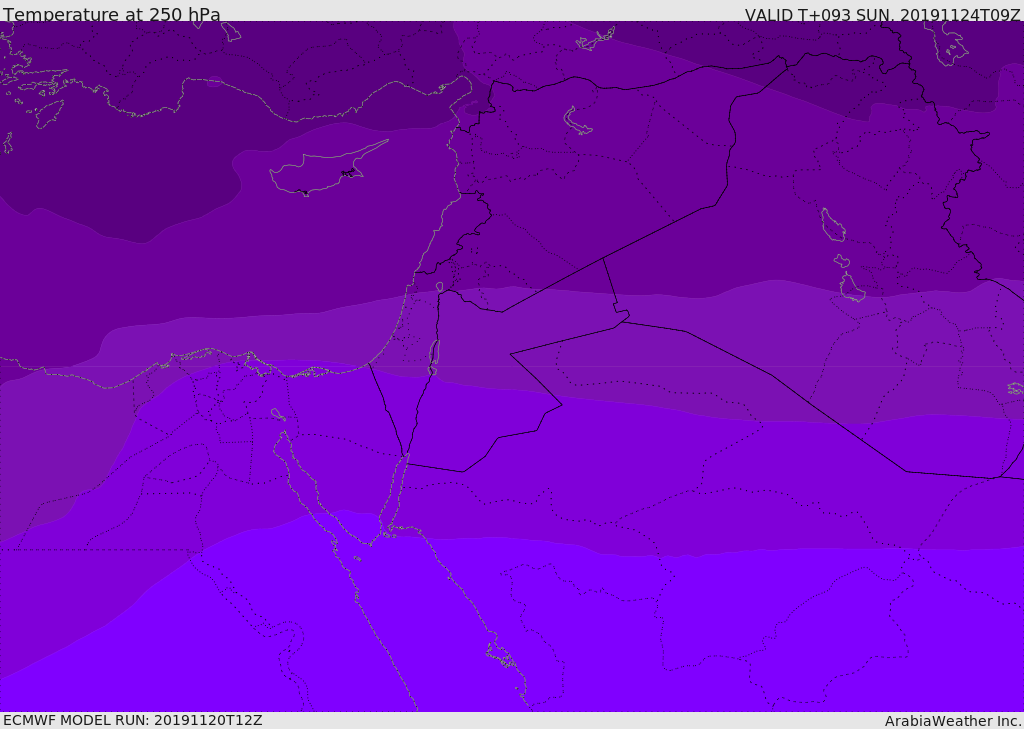Click the 'ArabiaWeather Inc' credit text

953,721
